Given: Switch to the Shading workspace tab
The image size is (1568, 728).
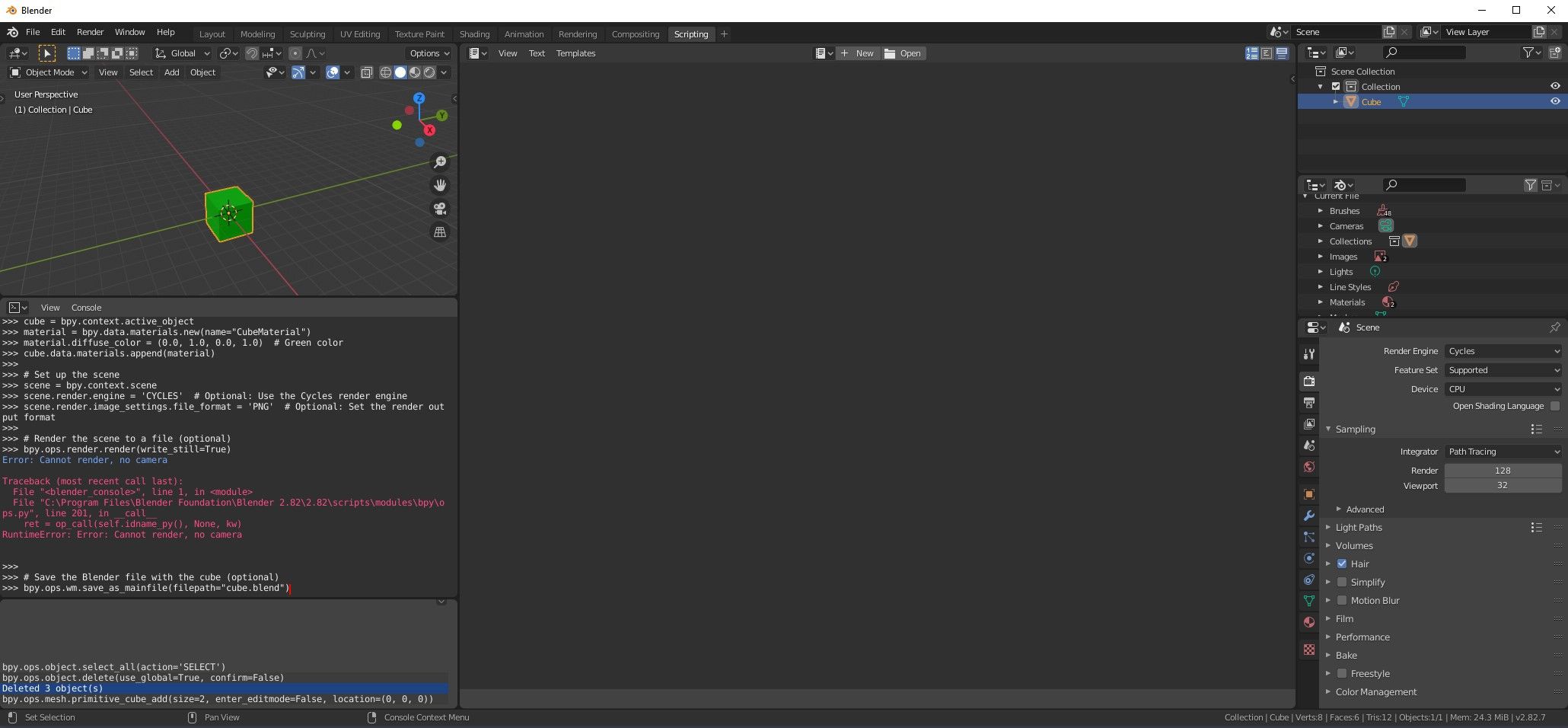Looking at the screenshot, I should (x=474, y=34).
